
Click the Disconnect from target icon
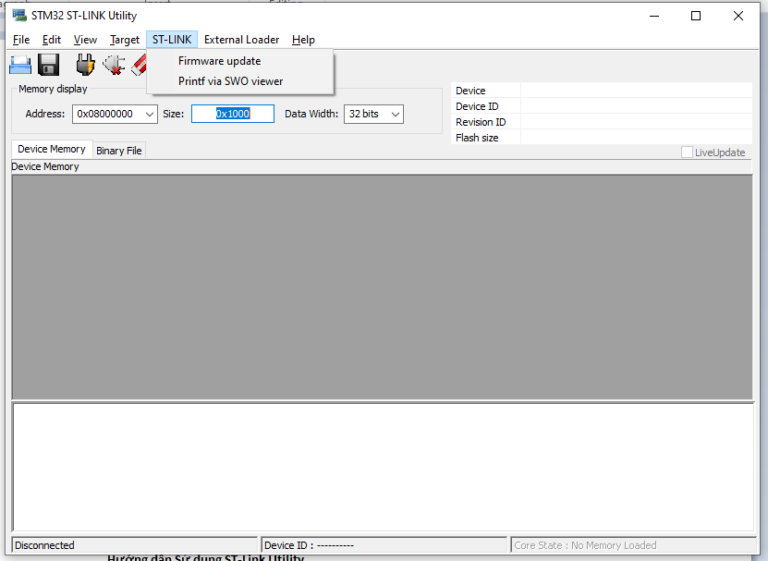114,65
